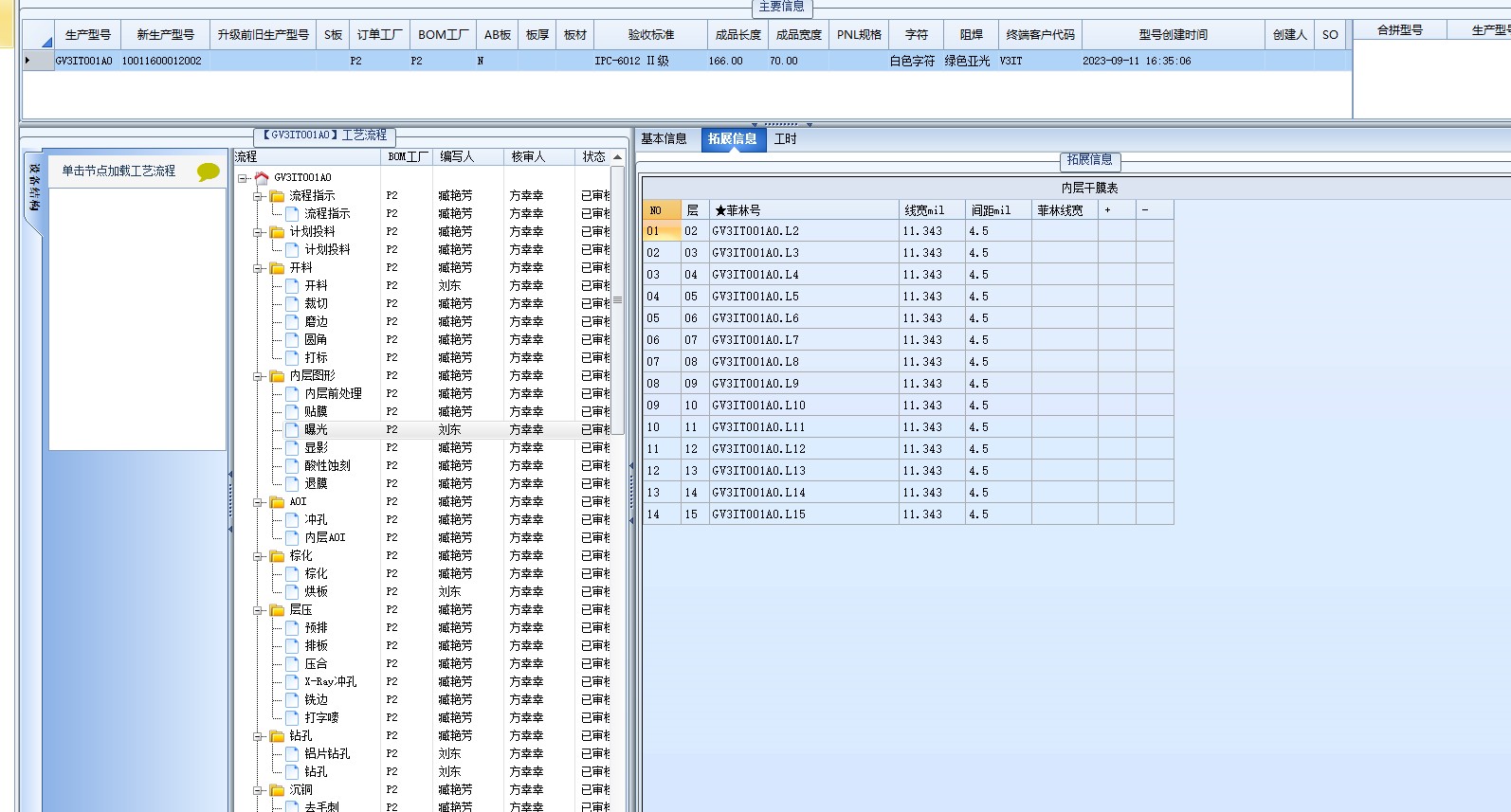Click the 计划投料 folder icon

278,232
